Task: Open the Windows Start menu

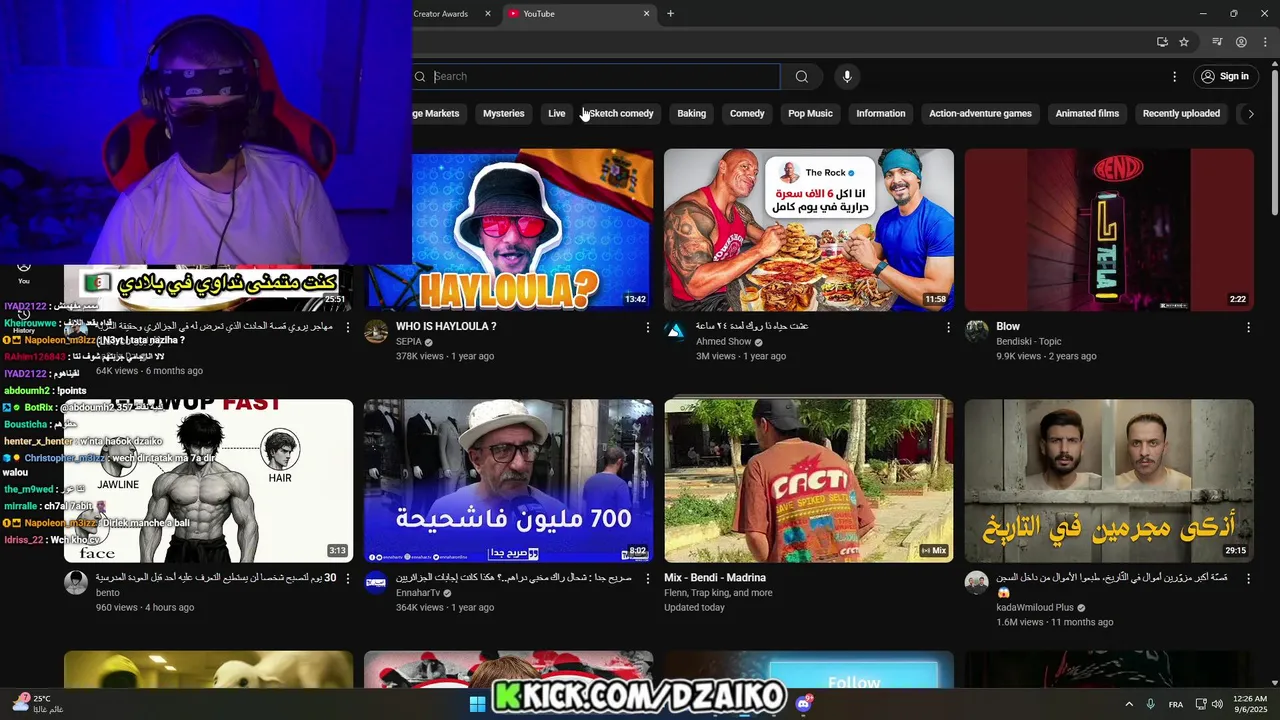Action: pyautogui.click(x=478, y=704)
